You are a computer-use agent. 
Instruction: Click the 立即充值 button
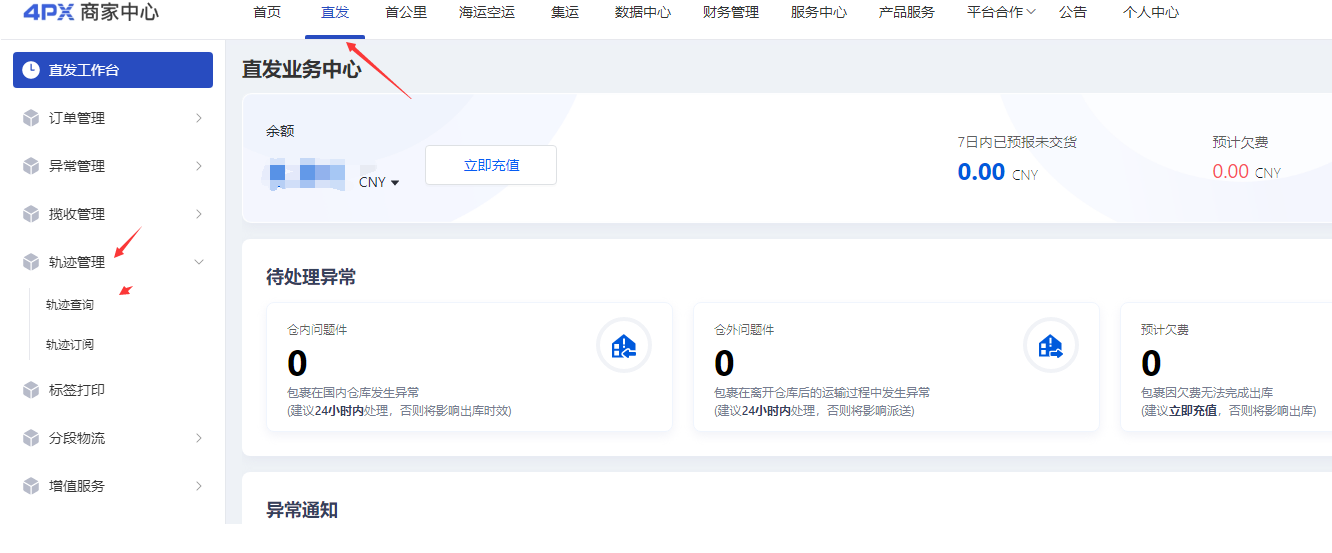pyautogui.click(x=491, y=165)
